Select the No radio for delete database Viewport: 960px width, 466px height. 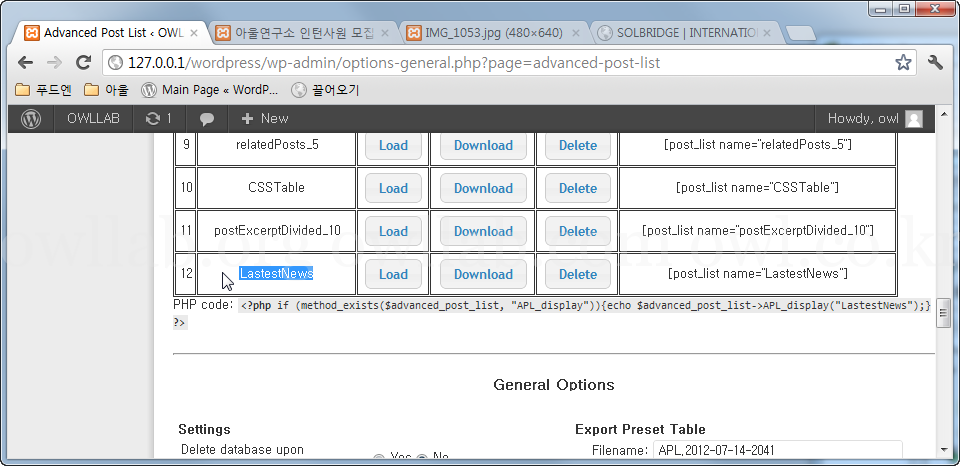coord(422,459)
